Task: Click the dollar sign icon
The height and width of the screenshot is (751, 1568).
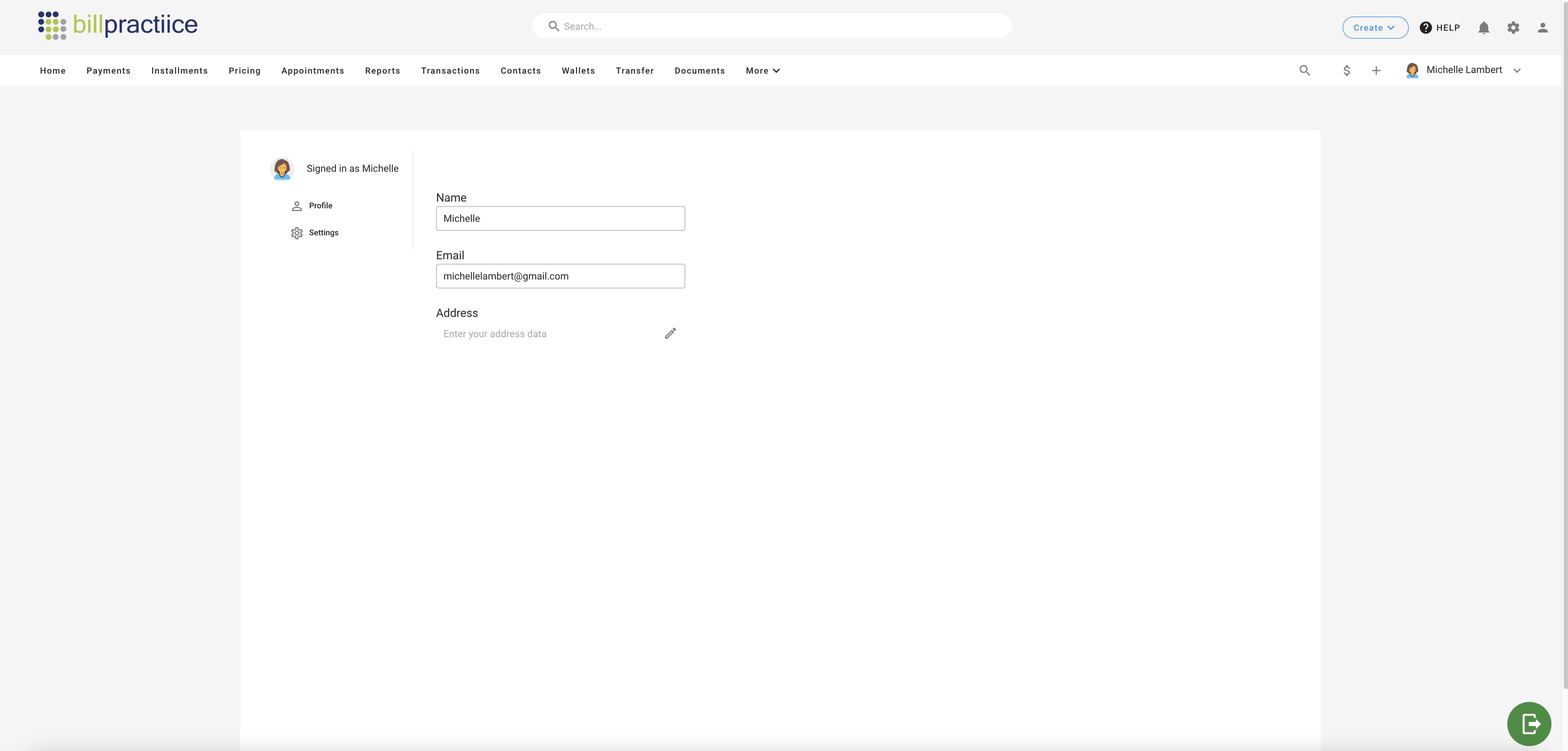Action: [1347, 71]
